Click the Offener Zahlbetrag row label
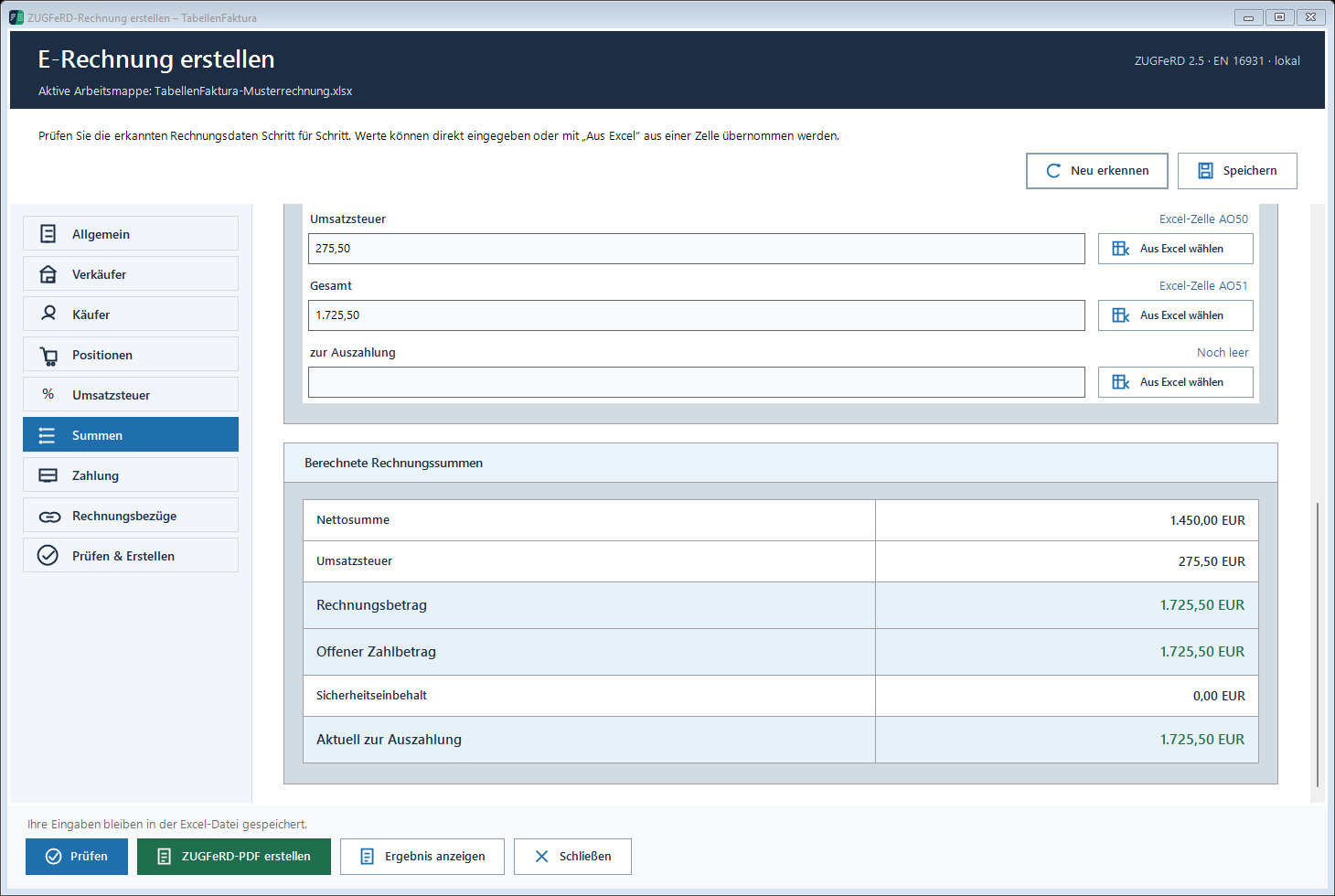Screen dimensions: 1335x896 point(376,652)
